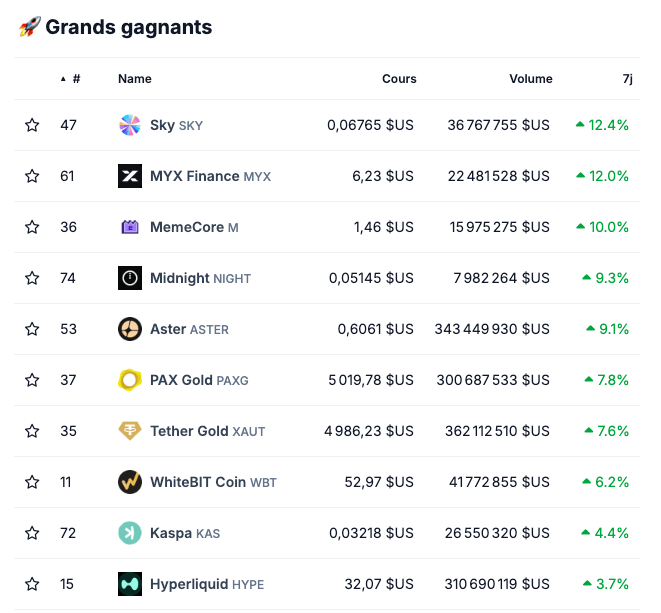Mark Aster as favorite with star

click(x=32, y=329)
